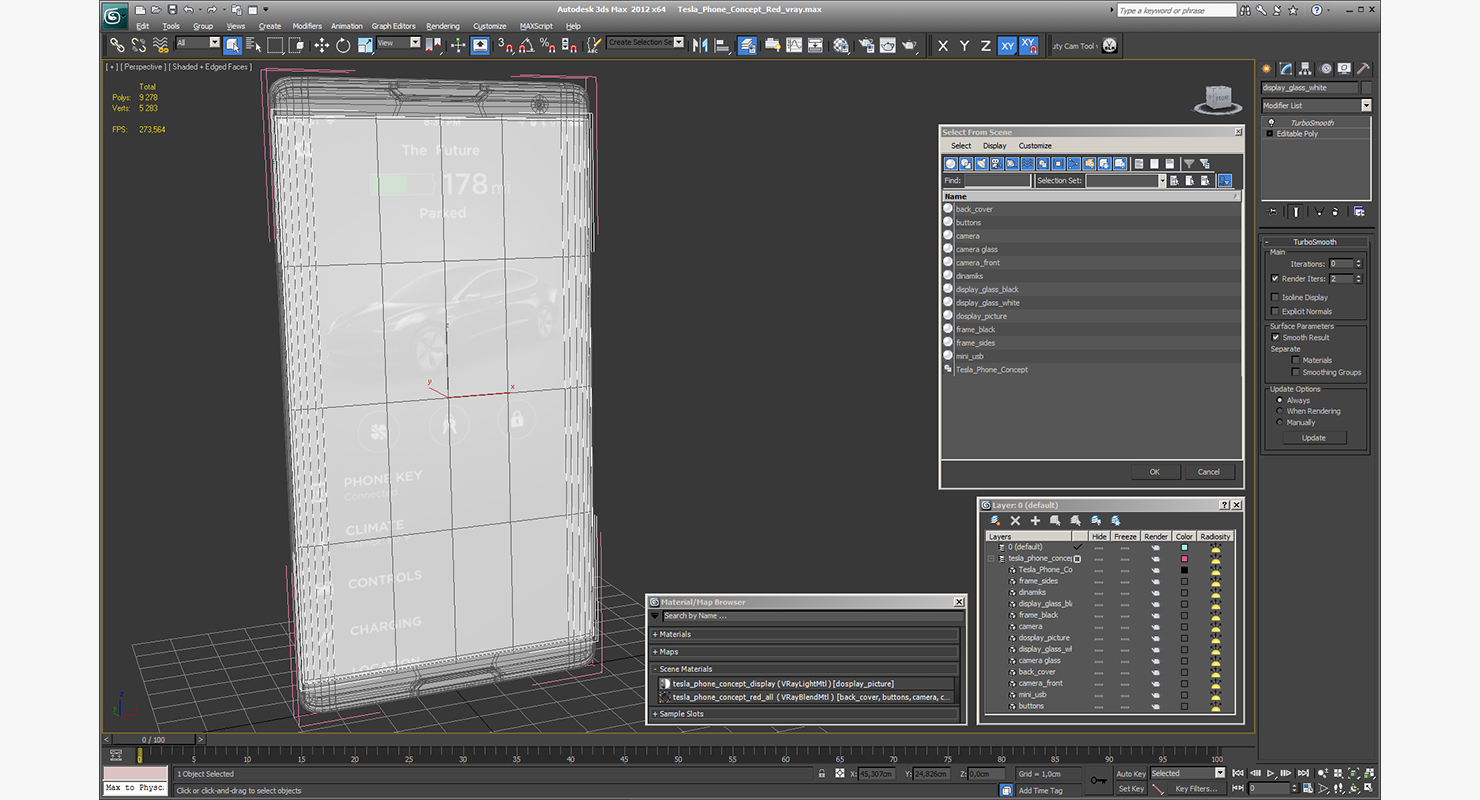1480x800 pixels.
Task: Click ViewCube home cube in viewport
Action: [1218, 98]
